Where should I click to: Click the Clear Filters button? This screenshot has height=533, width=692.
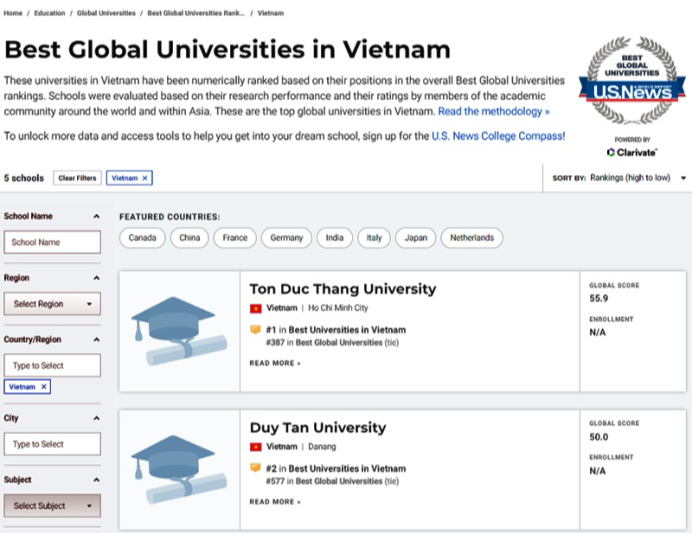pyautogui.click(x=77, y=178)
